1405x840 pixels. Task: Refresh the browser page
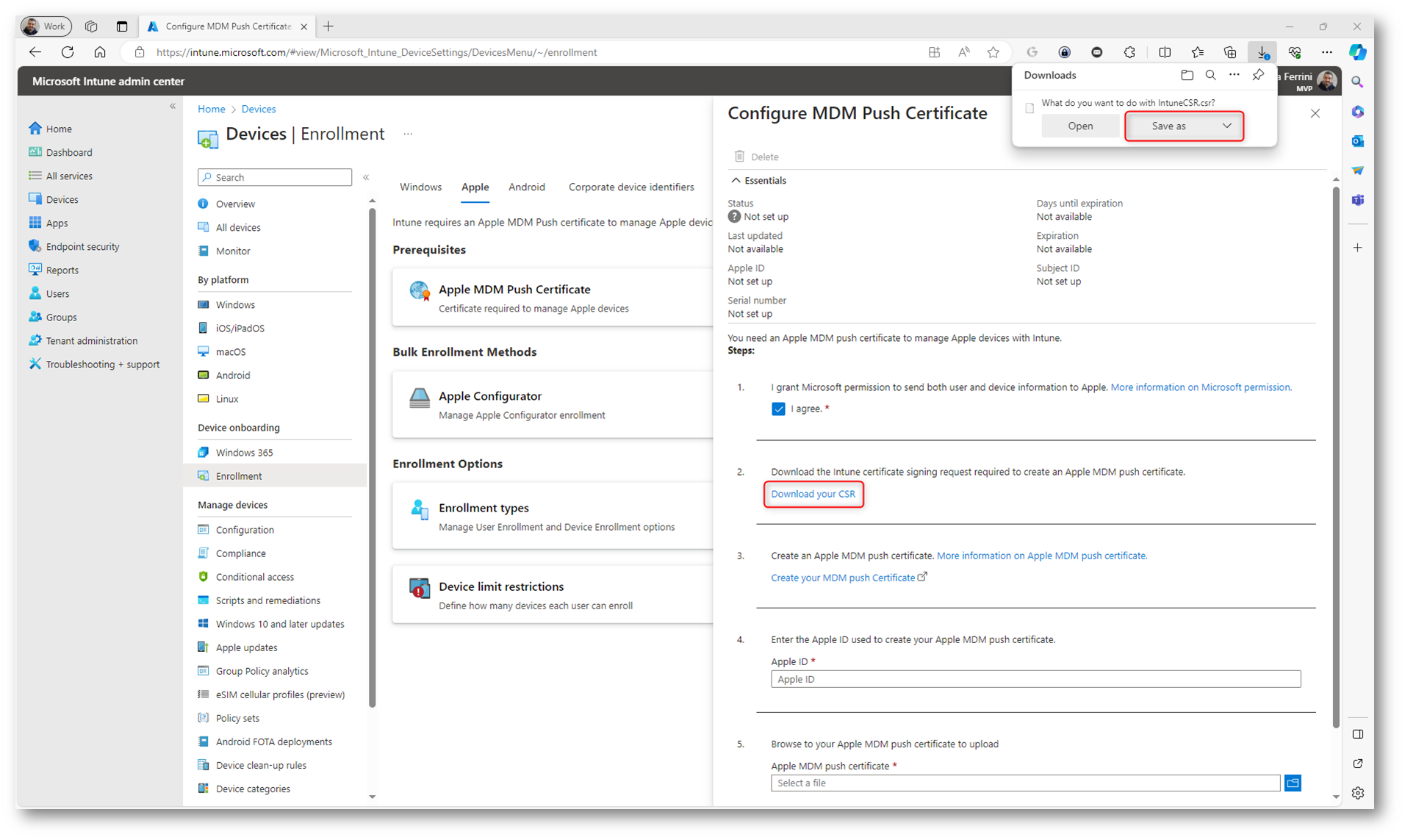(68, 52)
